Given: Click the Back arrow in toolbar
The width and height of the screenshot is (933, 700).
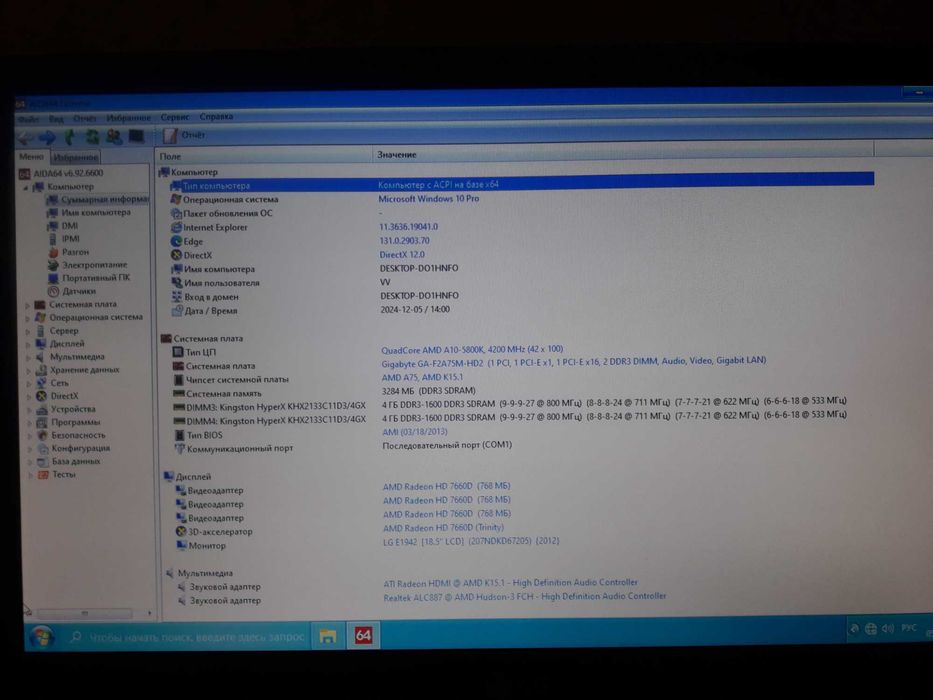Looking at the screenshot, I should click(x=26, y=139).
